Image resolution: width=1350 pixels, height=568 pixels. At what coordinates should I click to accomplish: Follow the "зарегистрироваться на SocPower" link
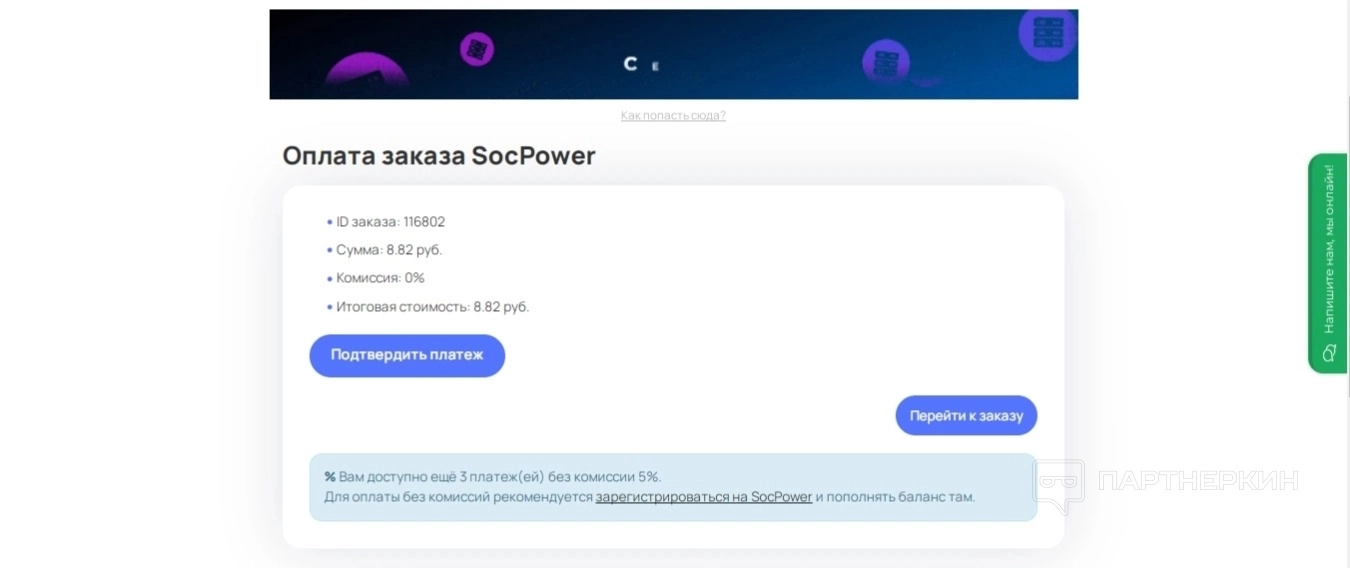tap(703, 497)
